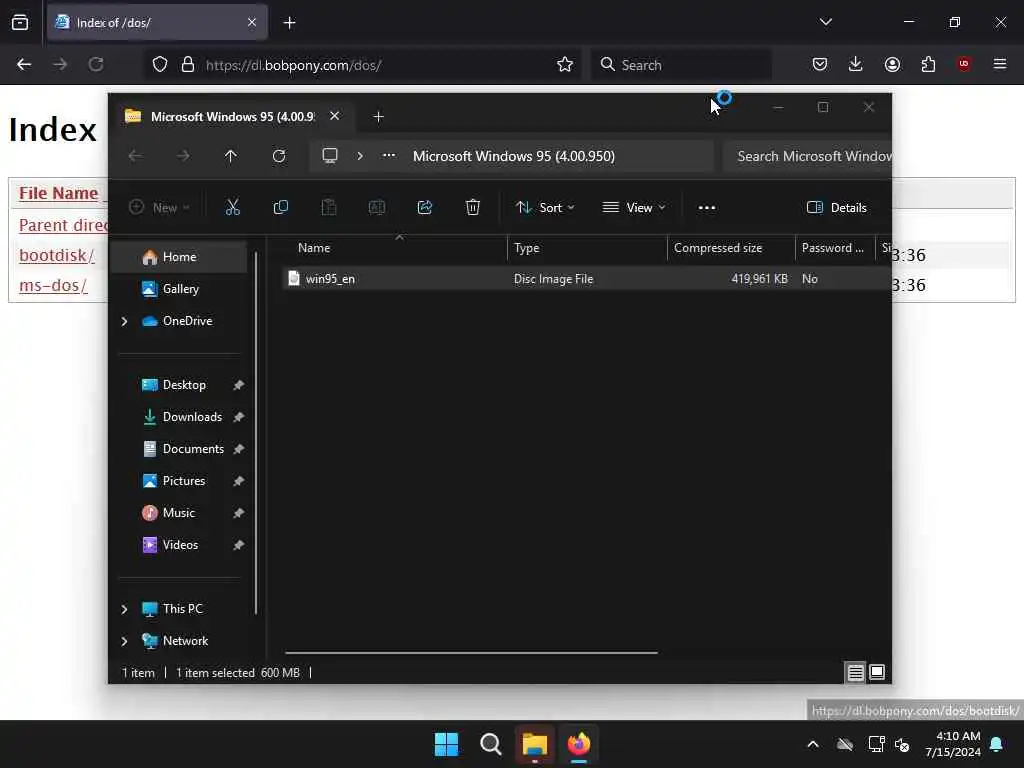1024x768 pixels.
Task: Open the Firefox account icon
Action: pos(892,64)
